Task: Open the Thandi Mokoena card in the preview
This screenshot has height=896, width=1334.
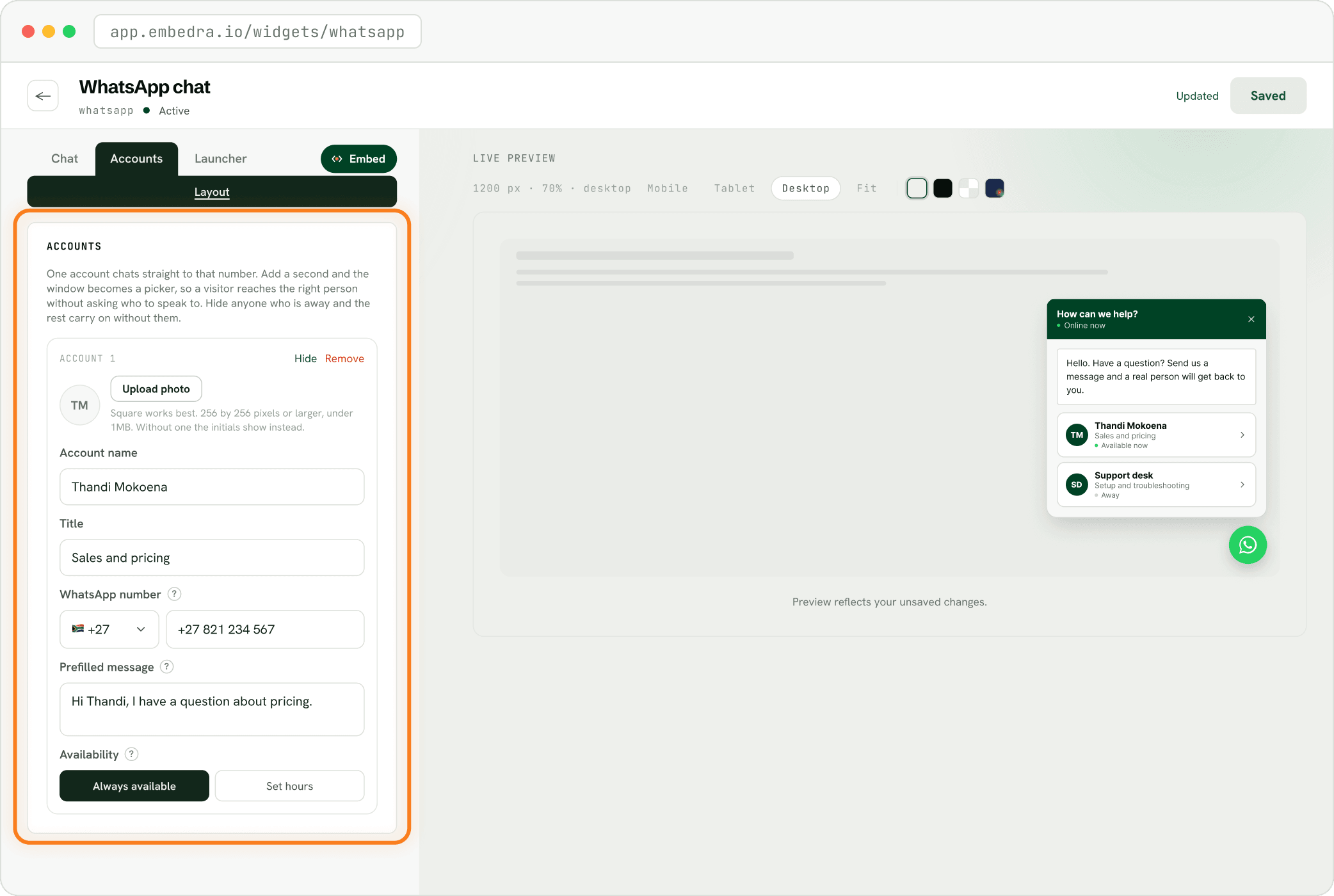Action: (1156, 435)
